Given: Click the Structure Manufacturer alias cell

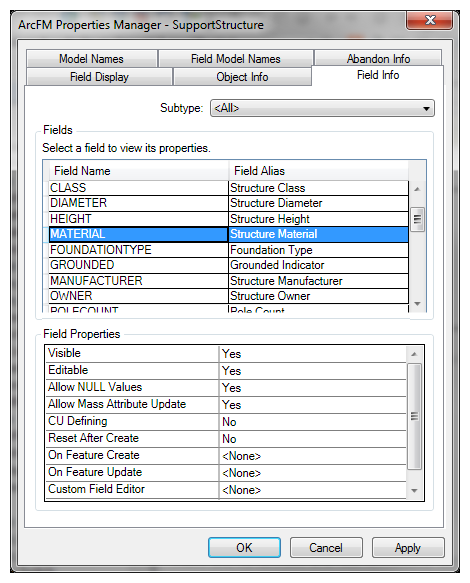Looking at the screenshot, I should point(318,281).
